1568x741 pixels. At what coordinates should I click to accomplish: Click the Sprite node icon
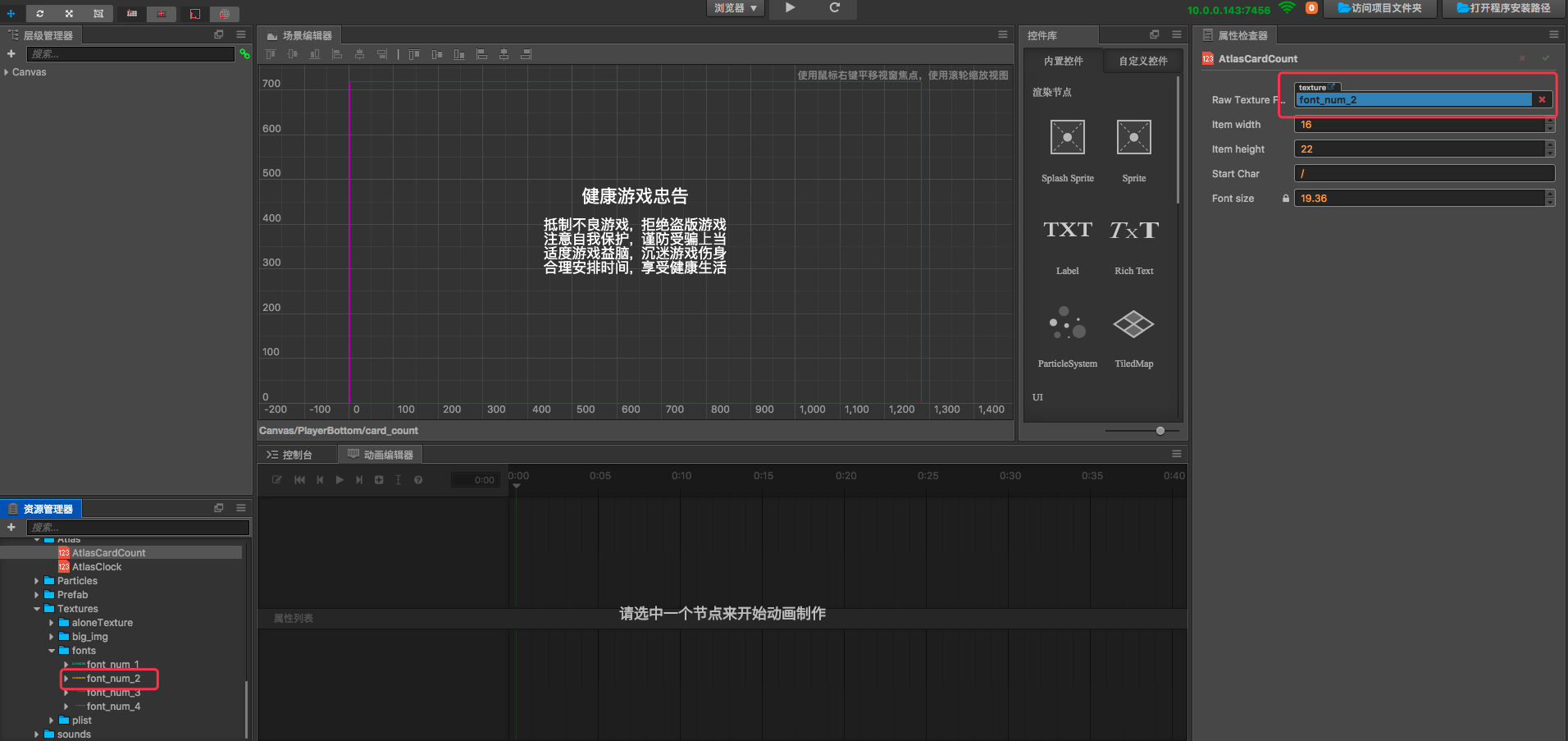[1134, 137]
